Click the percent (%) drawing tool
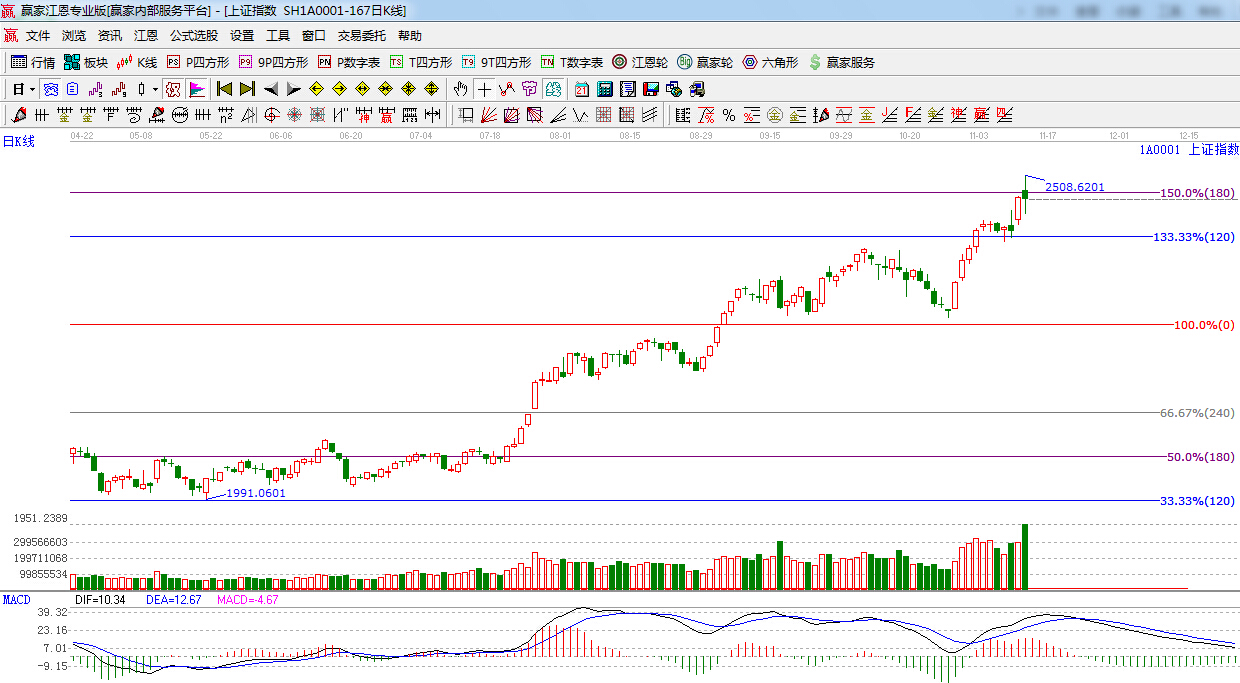The width and height of the screenshot is (1240, 683). (729, 115)
